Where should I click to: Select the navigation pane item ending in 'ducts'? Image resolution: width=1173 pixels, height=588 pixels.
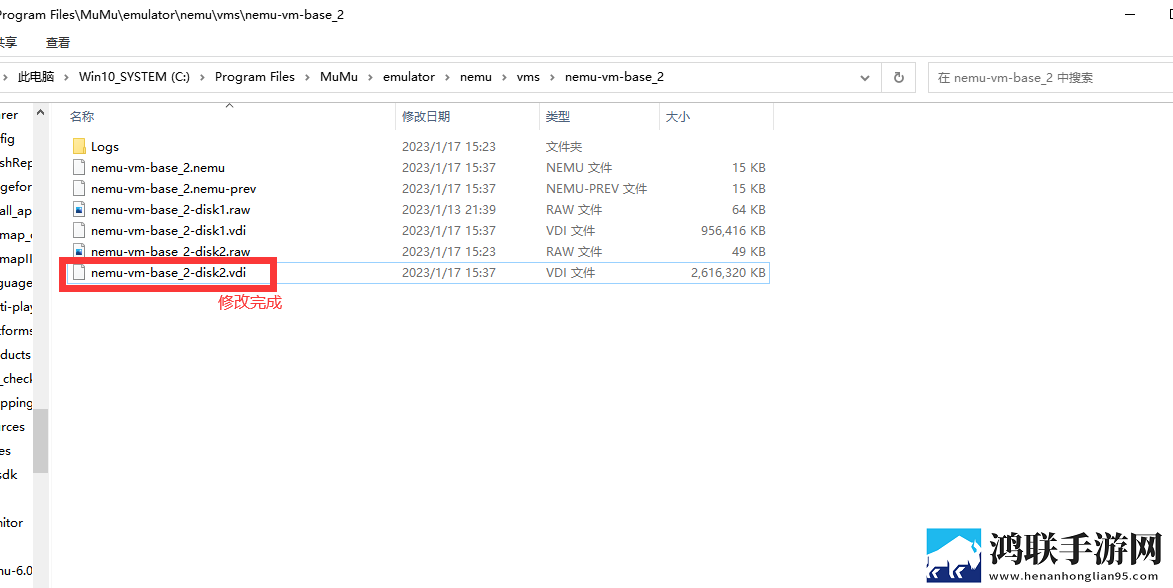coord(16,355)
